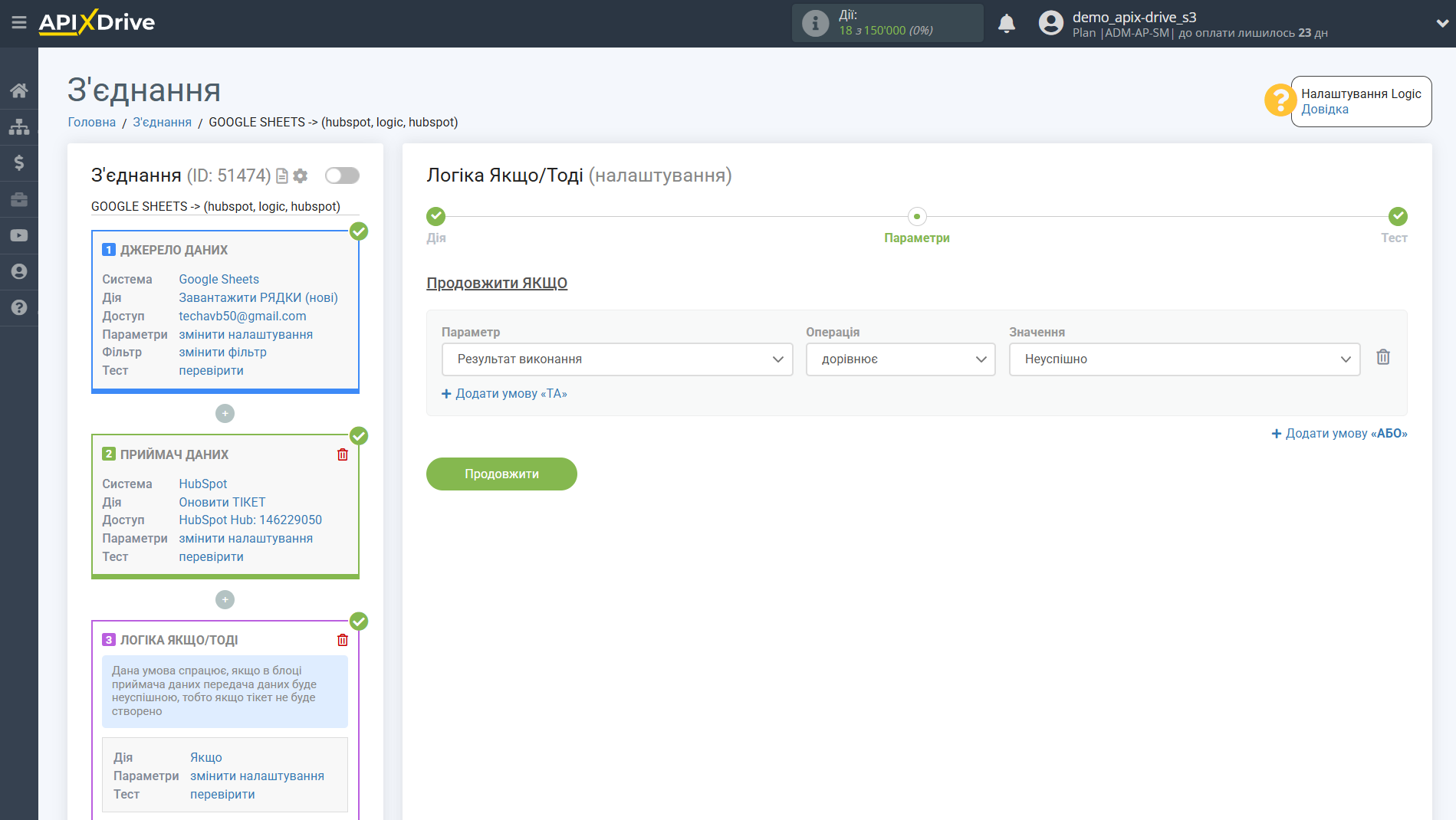Go to Головна breadcrumb
This screenshot has width=1456, height=820.
pyautogui.click(x=92, y=123)
